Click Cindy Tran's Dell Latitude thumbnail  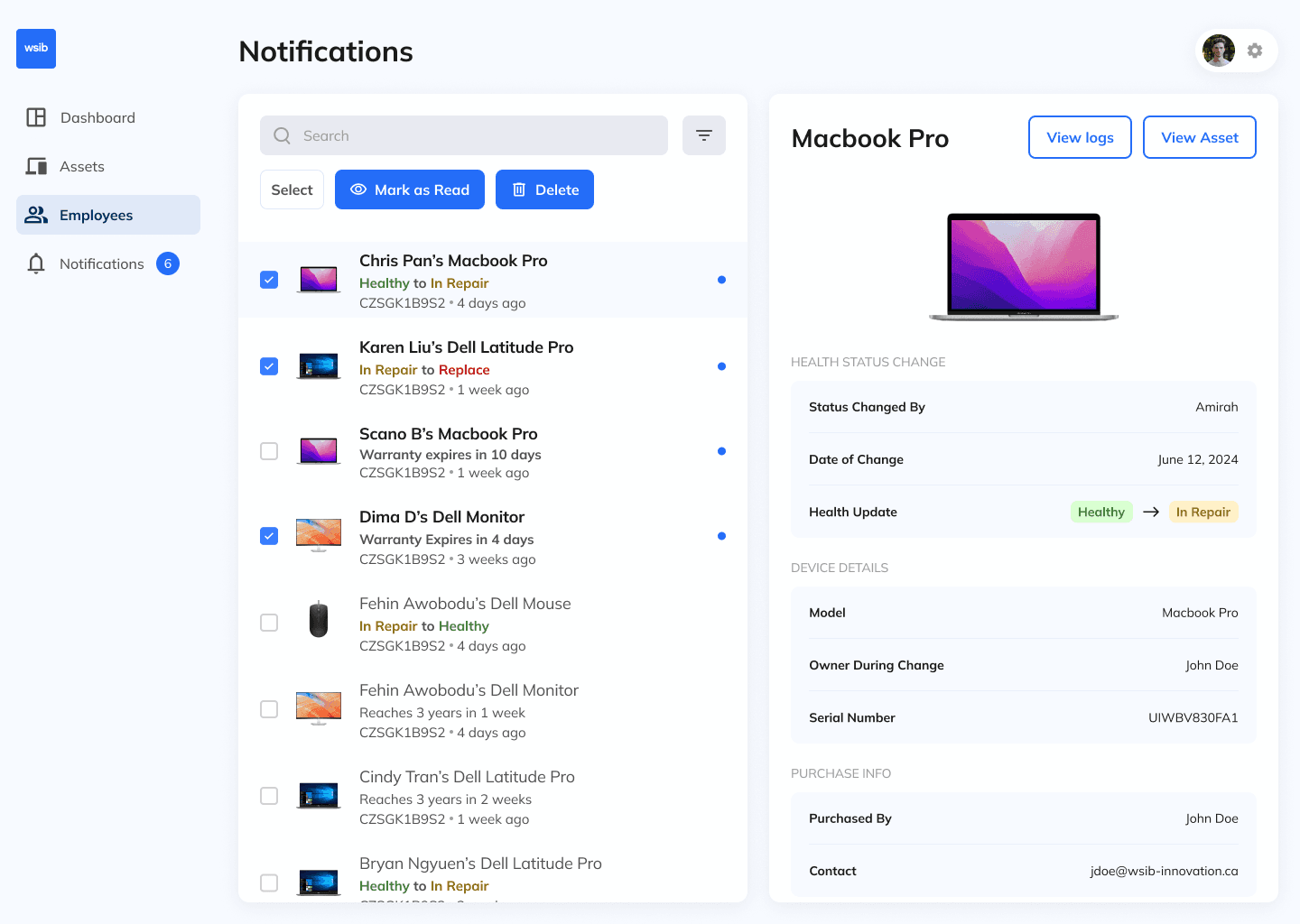point(319,796)
